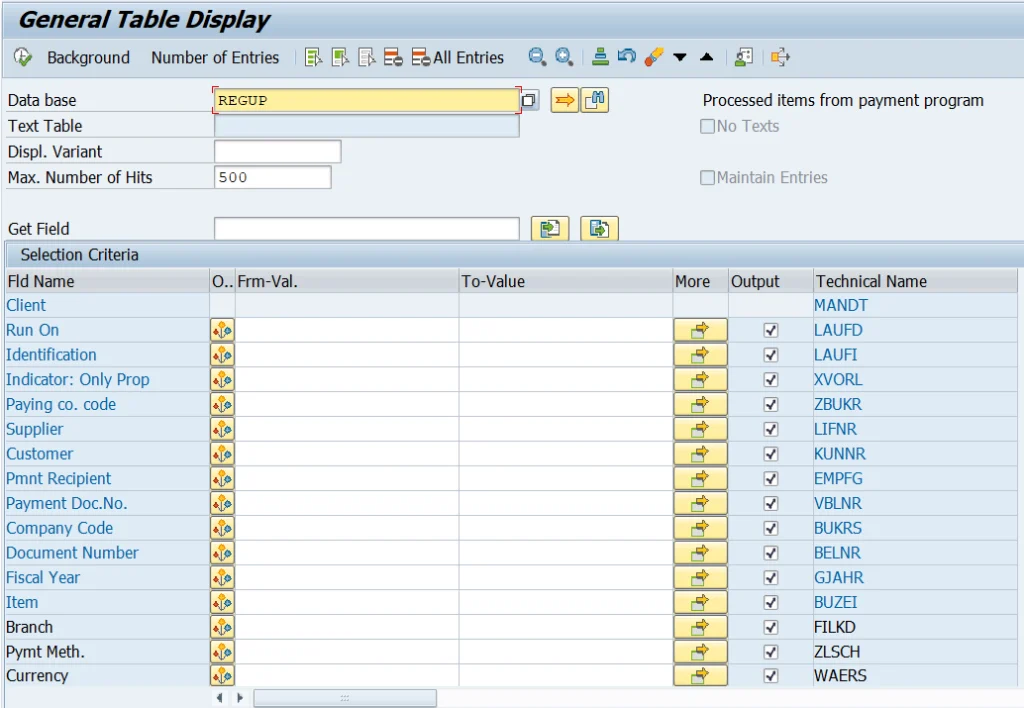Viewport: 1024px width, 708px height.
Task: Click the undo arrow icon in toolbar
Action: [x=626, y=57]
